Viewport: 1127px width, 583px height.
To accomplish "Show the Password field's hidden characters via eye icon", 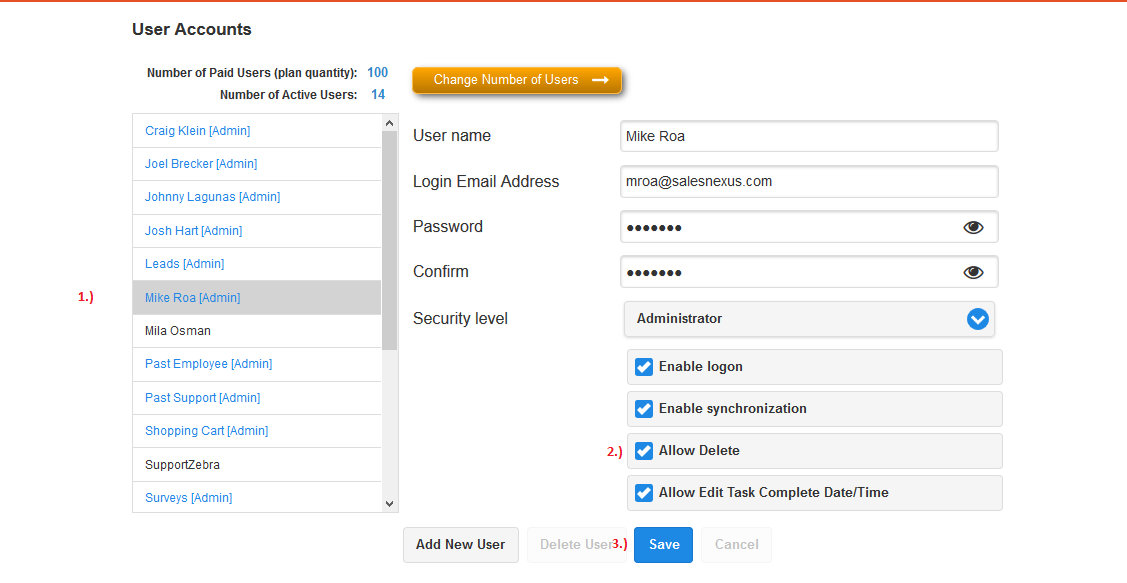I will (973, 228).
